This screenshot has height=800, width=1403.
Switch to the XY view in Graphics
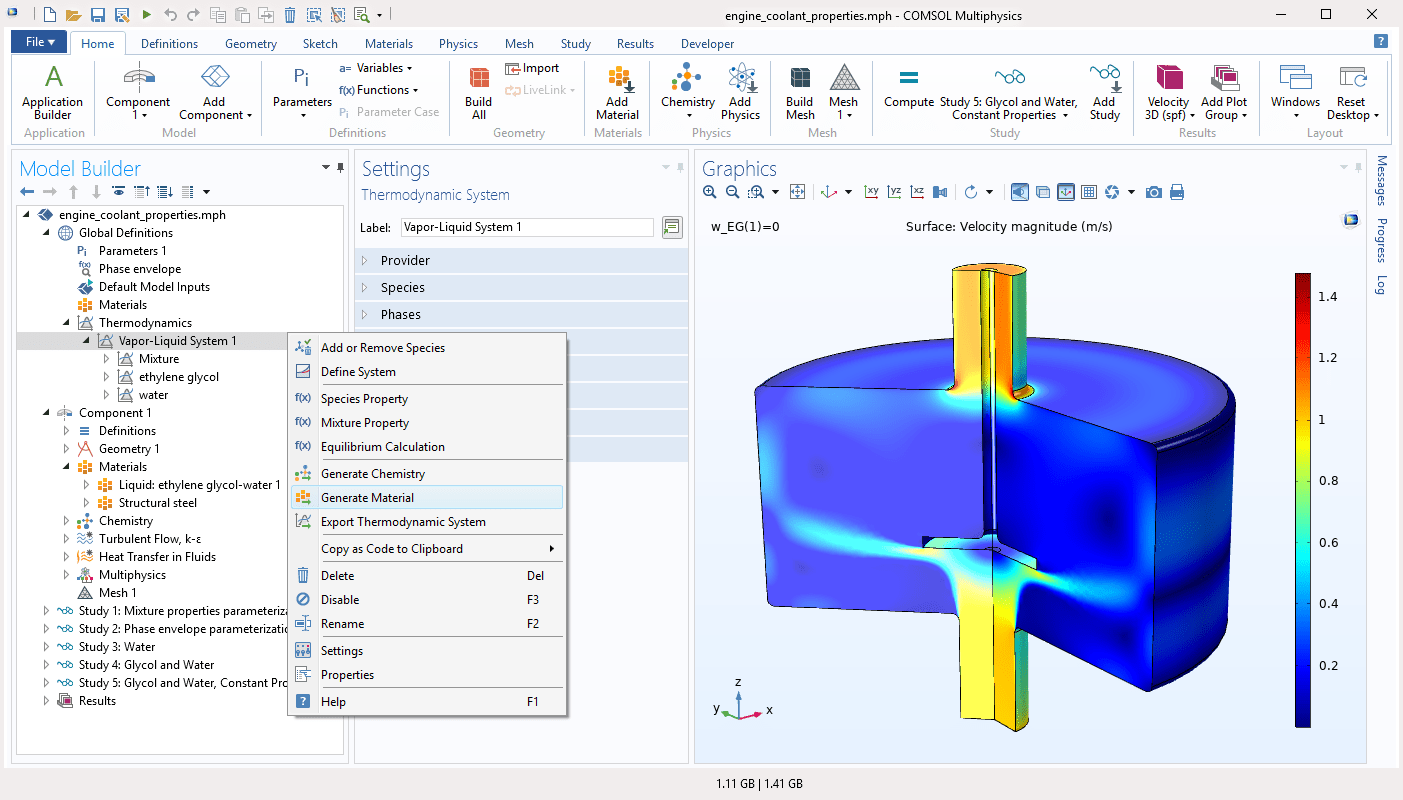(x=870, y=191)
